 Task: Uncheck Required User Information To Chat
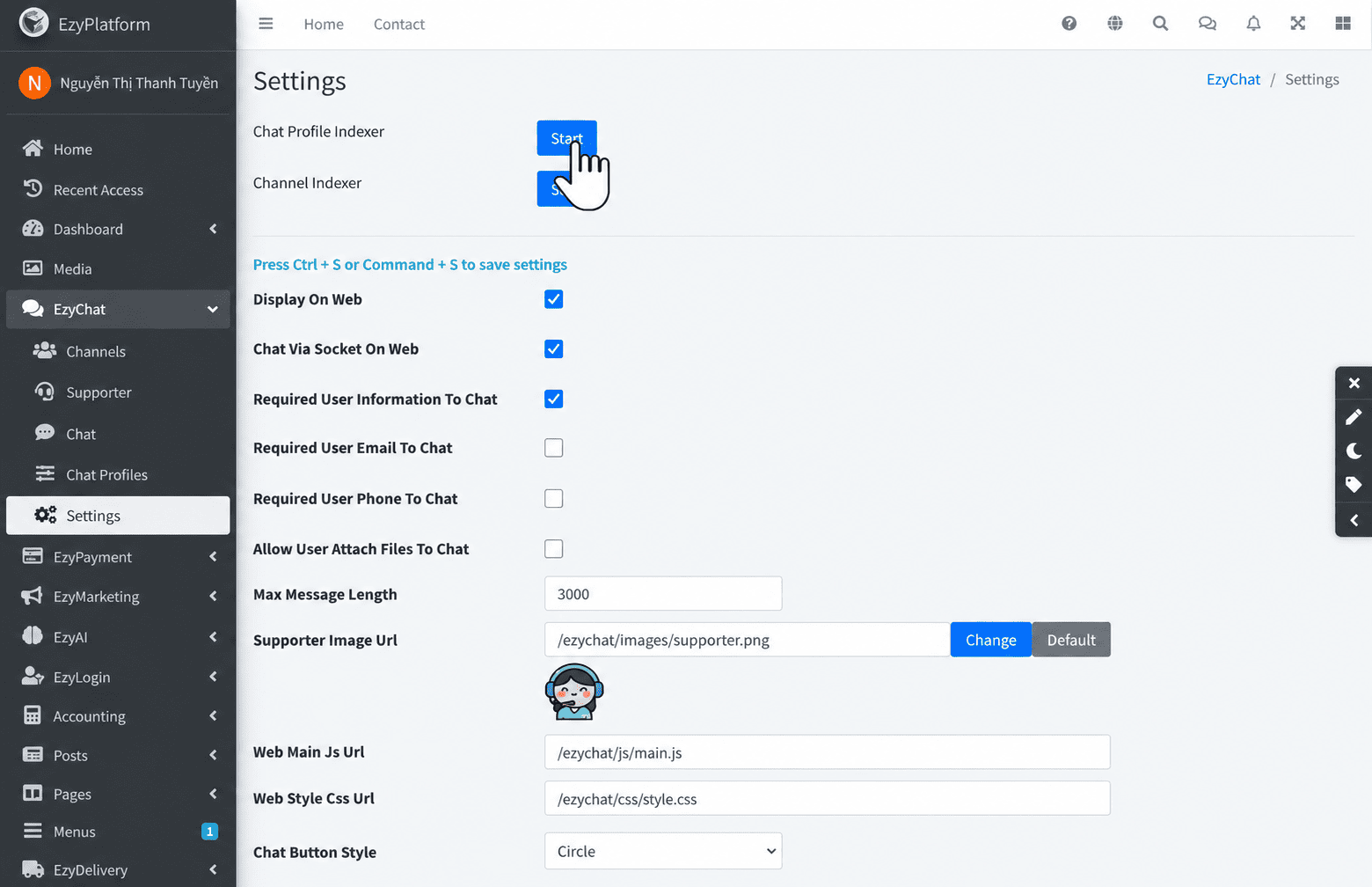(x=554, y=400)
